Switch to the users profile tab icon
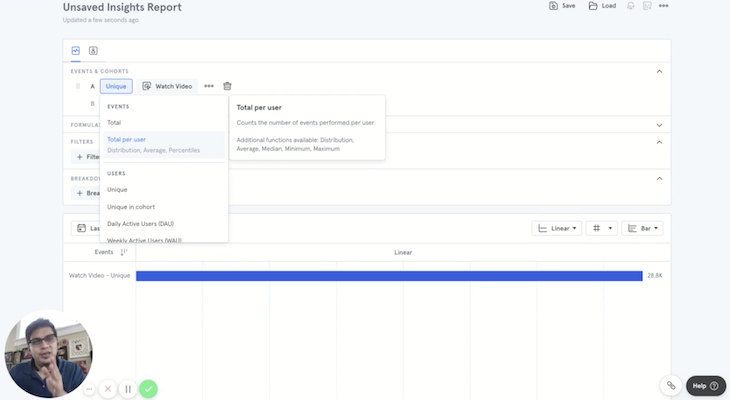The image size is (730, 400). [x=93, y=51]
